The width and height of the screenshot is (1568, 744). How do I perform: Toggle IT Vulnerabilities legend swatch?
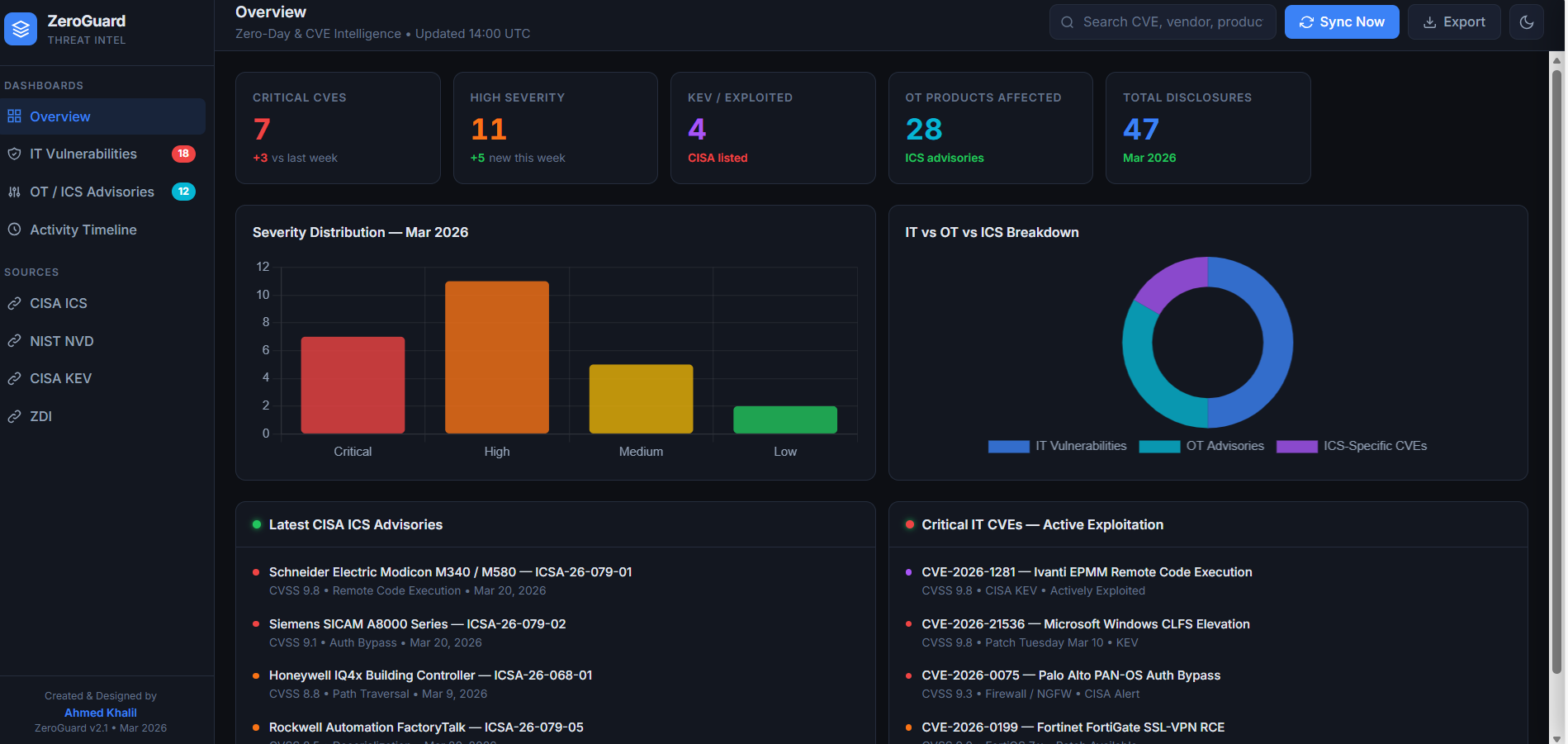click(1009, 447)
